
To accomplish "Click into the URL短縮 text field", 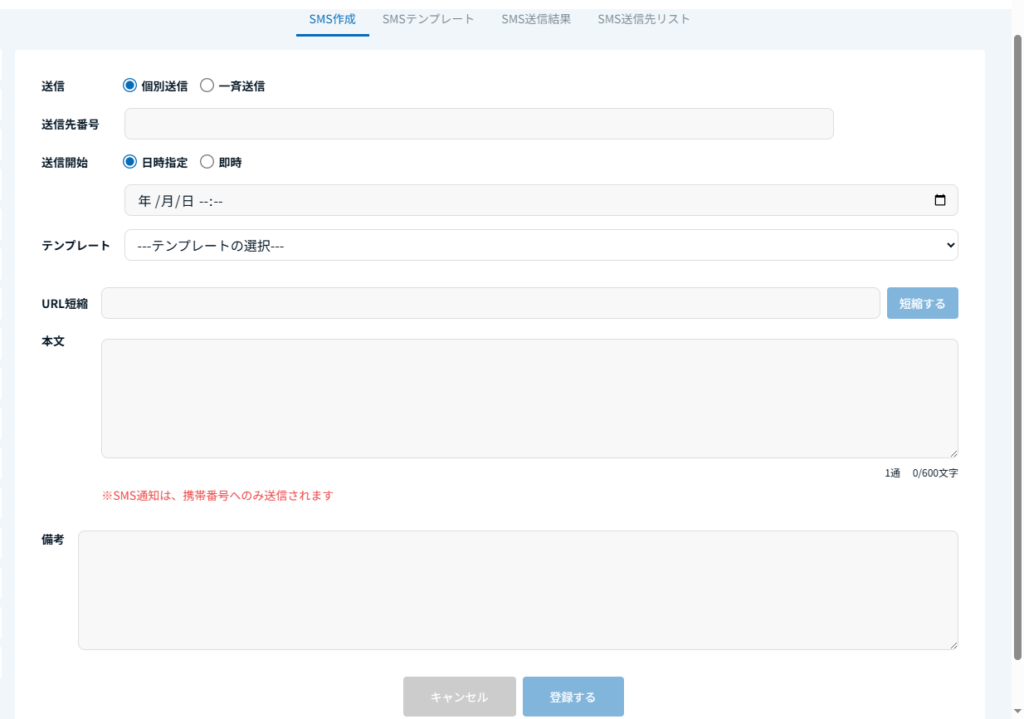I will 490,303.
